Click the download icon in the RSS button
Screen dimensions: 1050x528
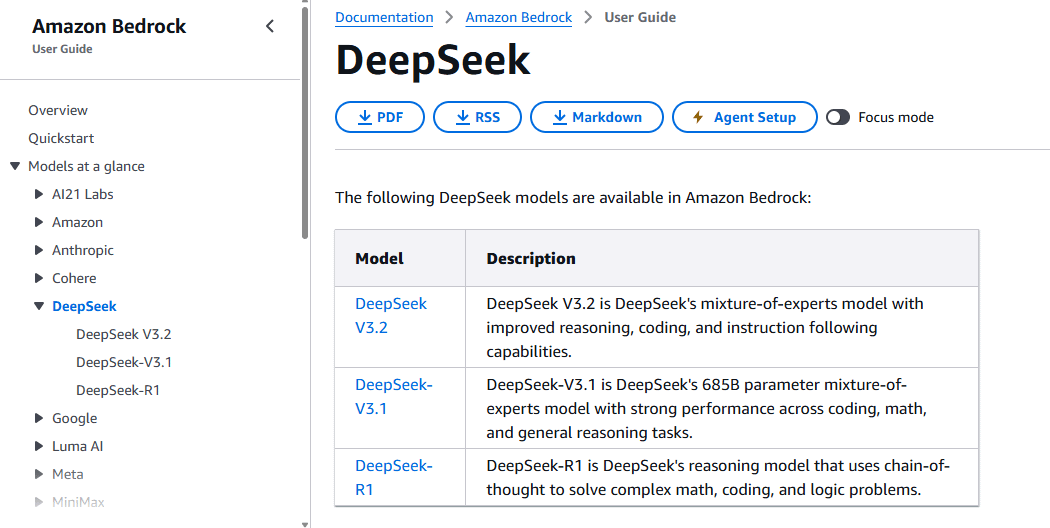[463, 117]
